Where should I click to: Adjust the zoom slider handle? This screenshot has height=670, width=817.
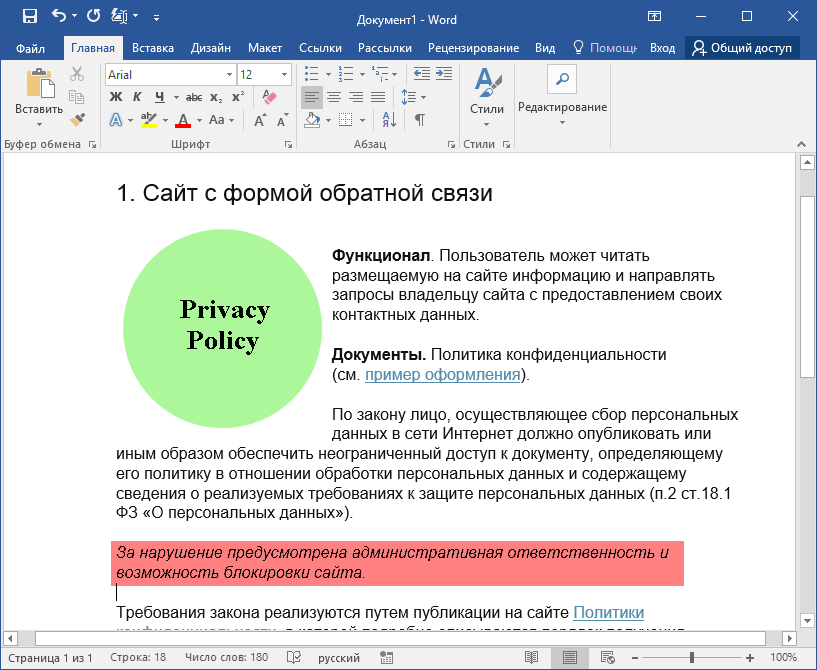(x=692, y=657)
